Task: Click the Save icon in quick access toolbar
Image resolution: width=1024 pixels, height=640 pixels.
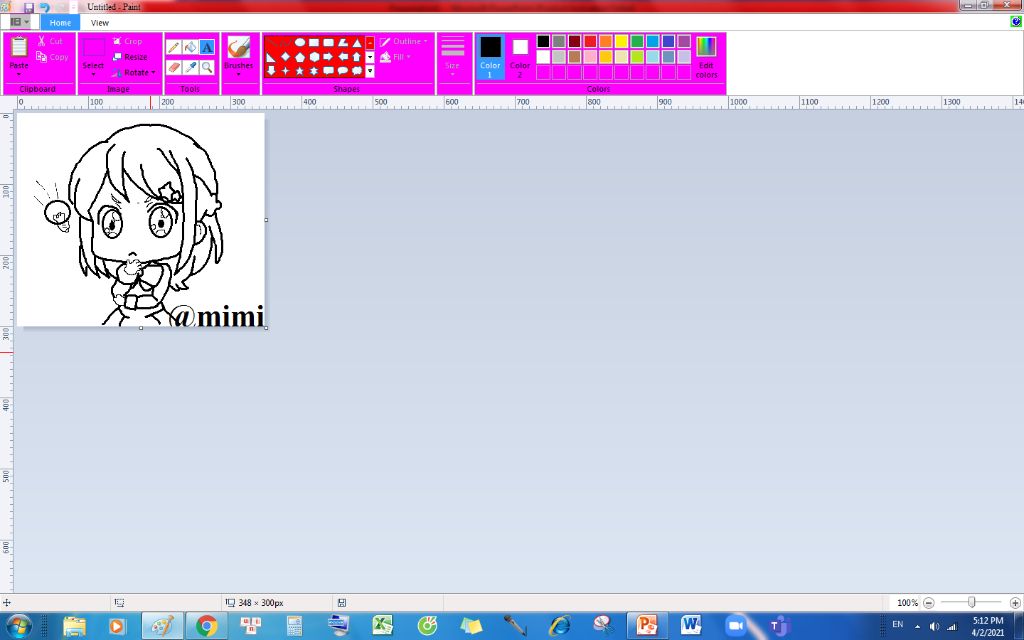Action: coord(29,7)
